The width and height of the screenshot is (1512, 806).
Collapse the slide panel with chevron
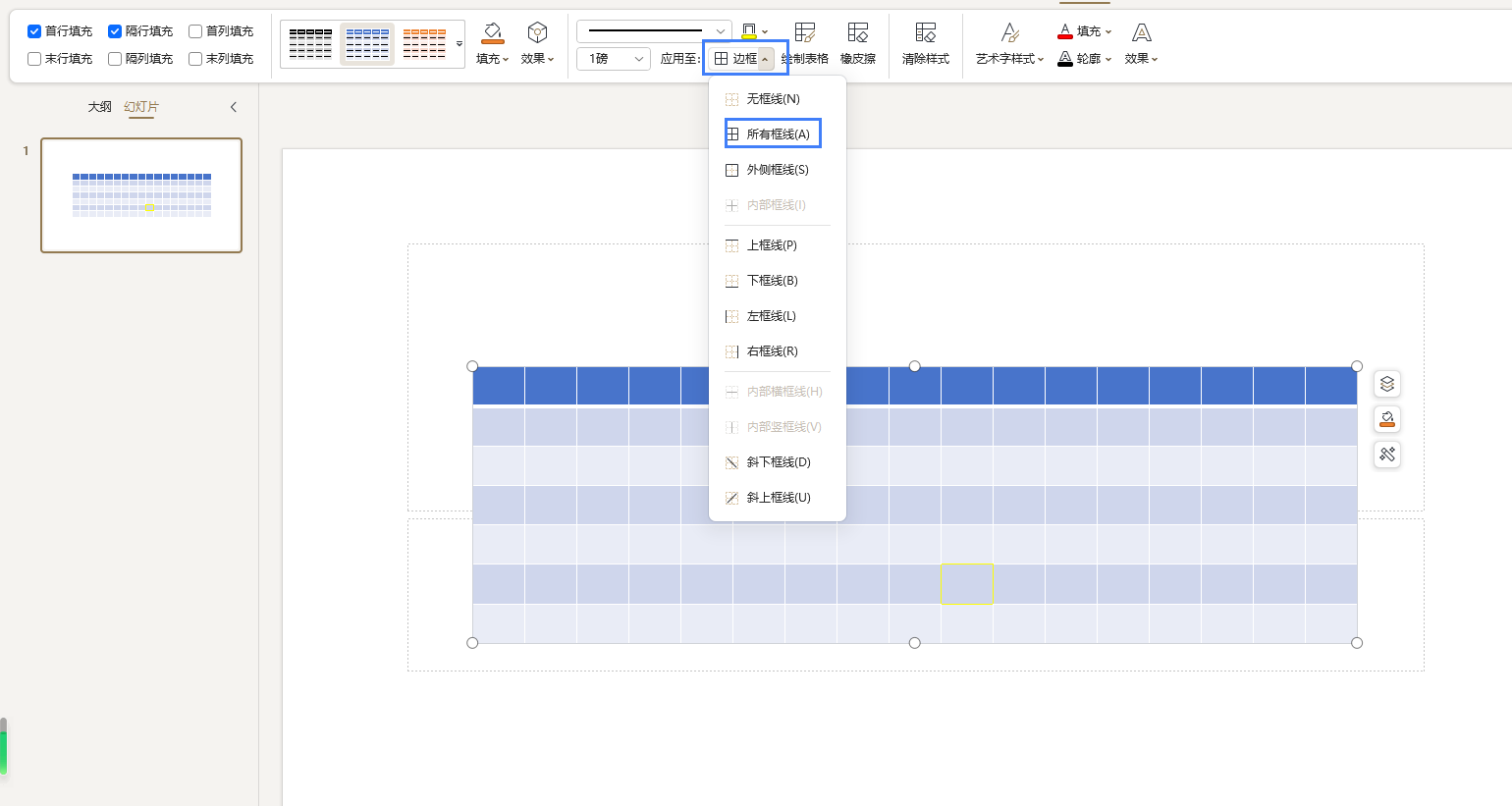point(234,107)
